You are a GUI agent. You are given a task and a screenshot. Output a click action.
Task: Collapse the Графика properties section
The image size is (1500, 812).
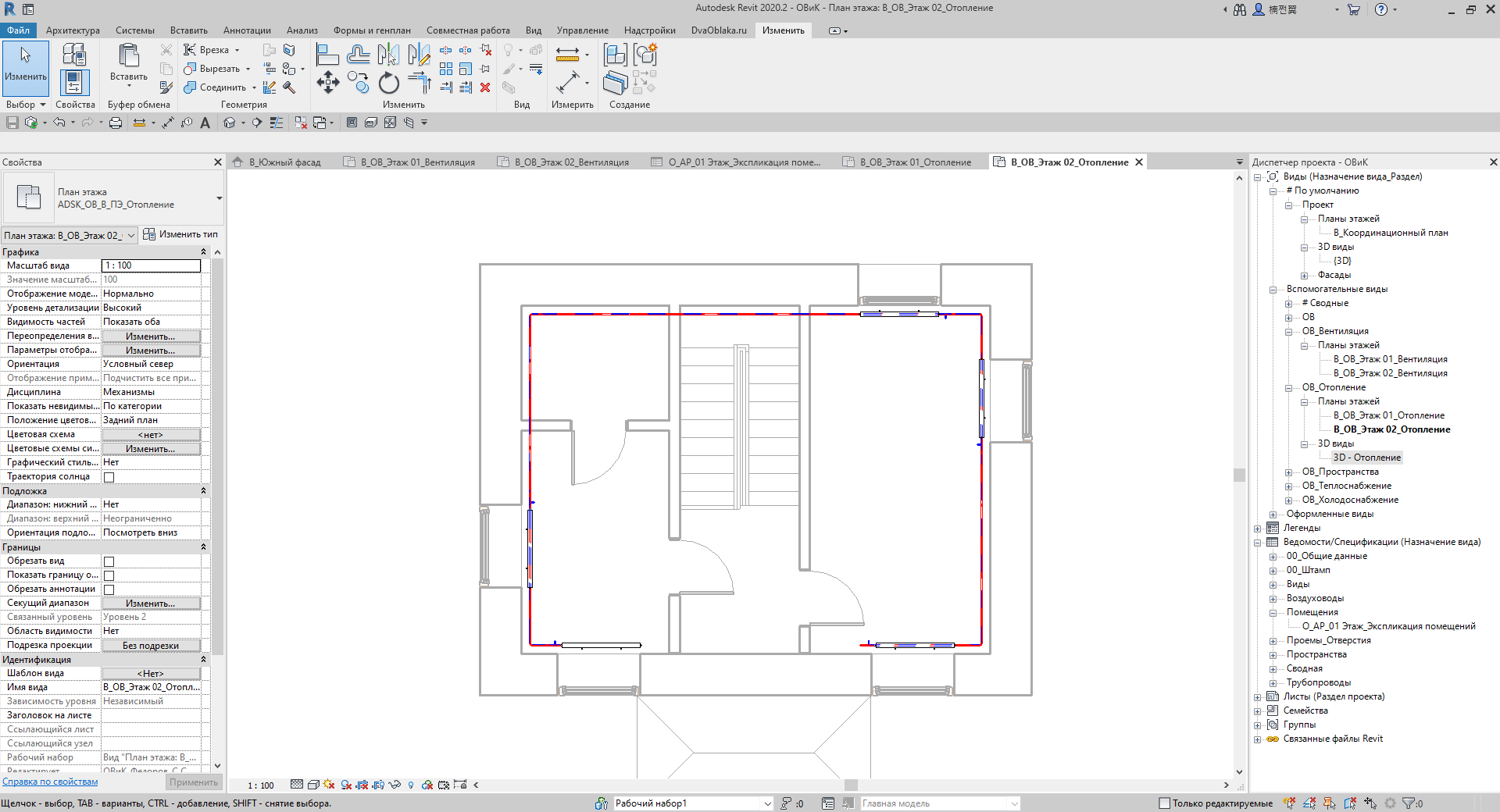coord(203,252)
